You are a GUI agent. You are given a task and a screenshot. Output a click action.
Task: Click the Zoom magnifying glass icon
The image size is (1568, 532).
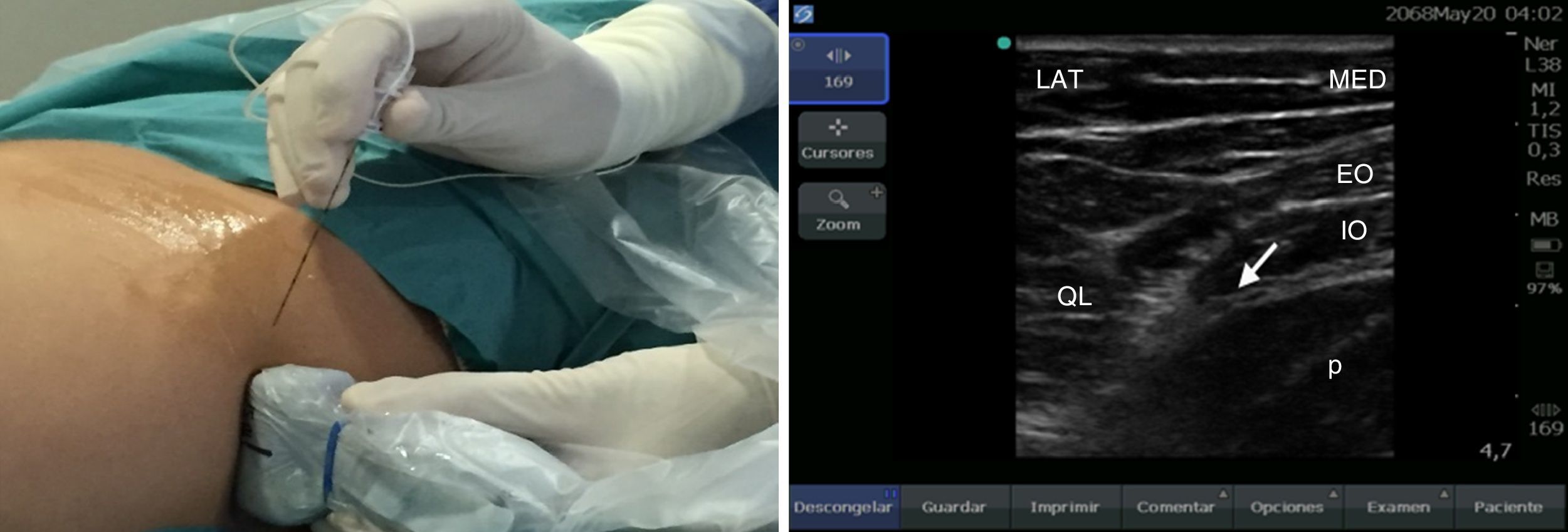[x=838, y=199]
